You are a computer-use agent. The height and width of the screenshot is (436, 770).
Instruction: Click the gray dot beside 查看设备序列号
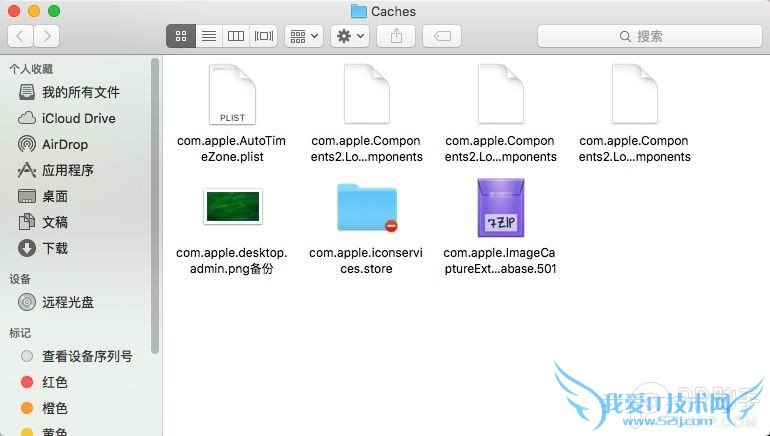(27, 356)
